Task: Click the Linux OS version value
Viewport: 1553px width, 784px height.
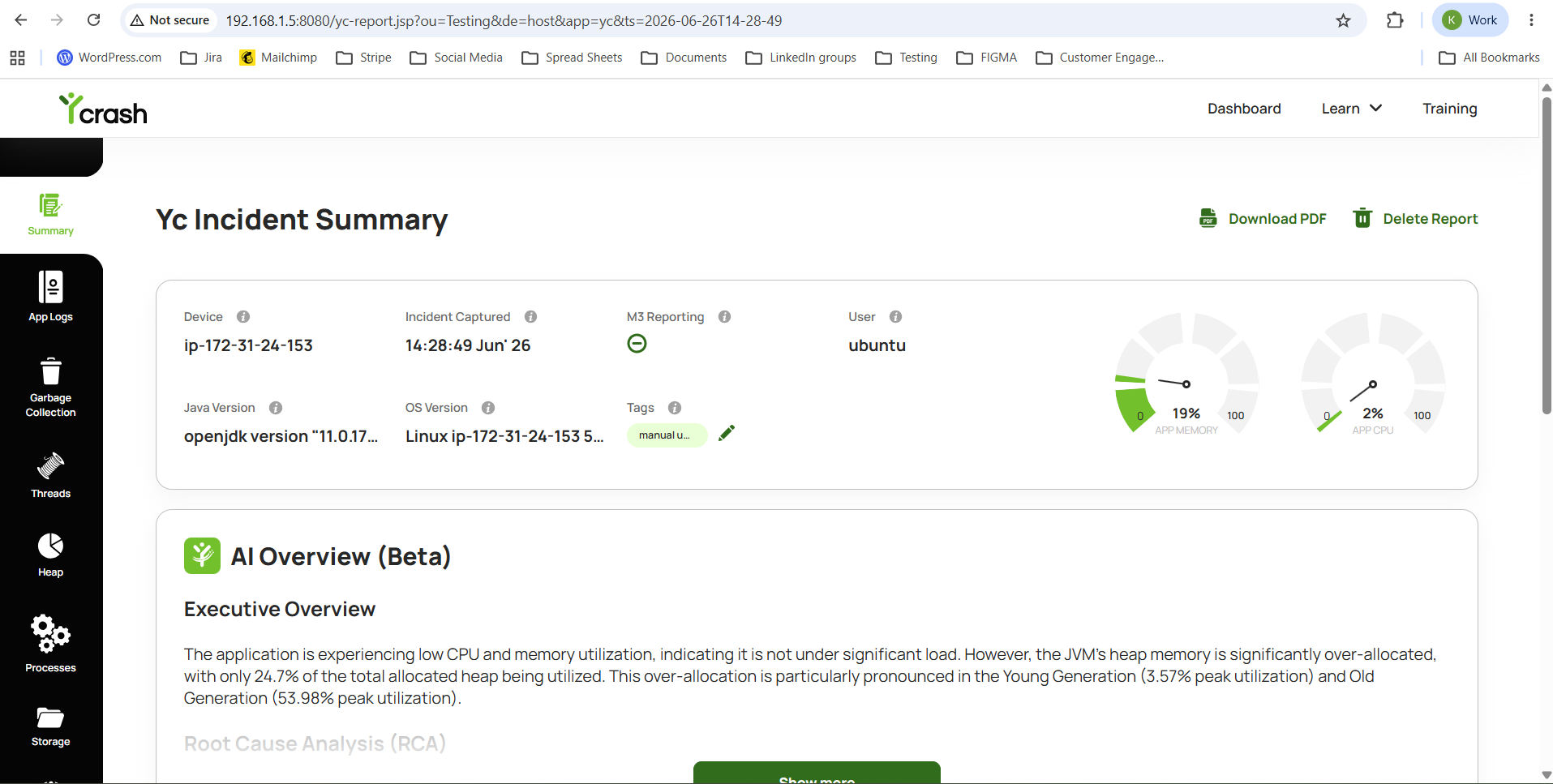Action: coord(504,436)
